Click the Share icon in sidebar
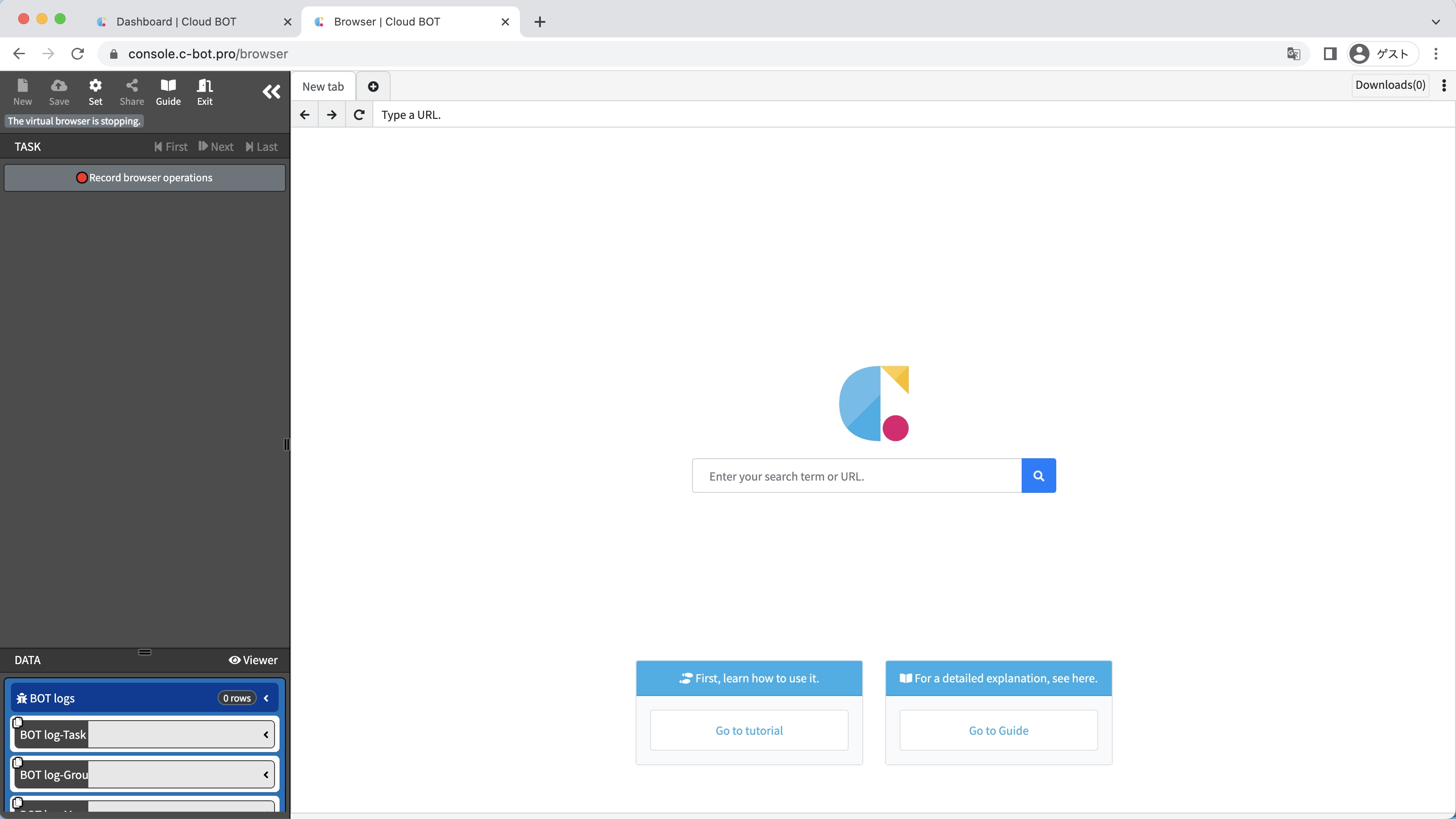This screenshot has height=819, width=1456. click(132, 91)
